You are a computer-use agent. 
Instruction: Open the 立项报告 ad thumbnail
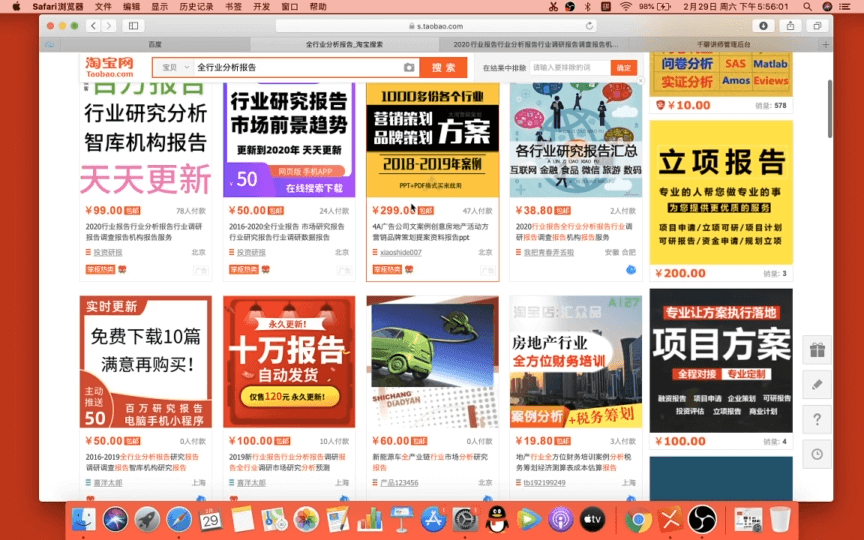(721, 192)
